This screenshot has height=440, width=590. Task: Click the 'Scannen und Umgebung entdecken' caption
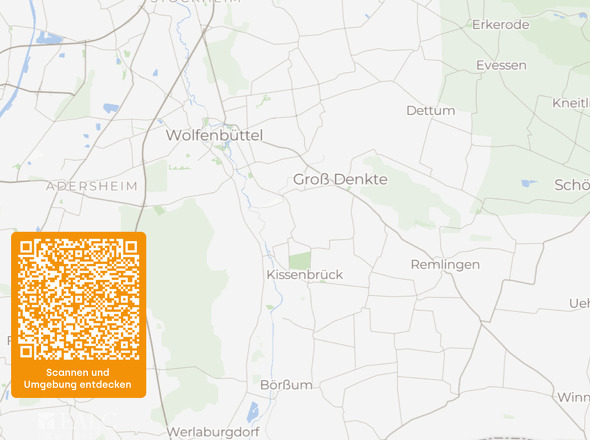click(x=78, y=378)
